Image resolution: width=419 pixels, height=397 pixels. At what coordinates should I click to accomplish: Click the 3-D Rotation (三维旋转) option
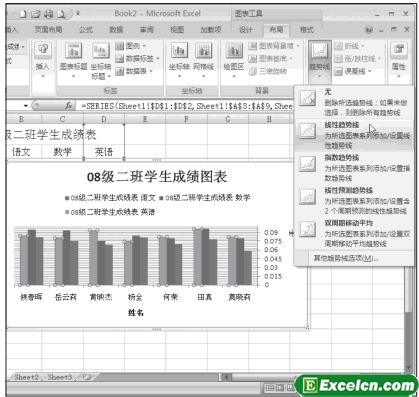268,71
